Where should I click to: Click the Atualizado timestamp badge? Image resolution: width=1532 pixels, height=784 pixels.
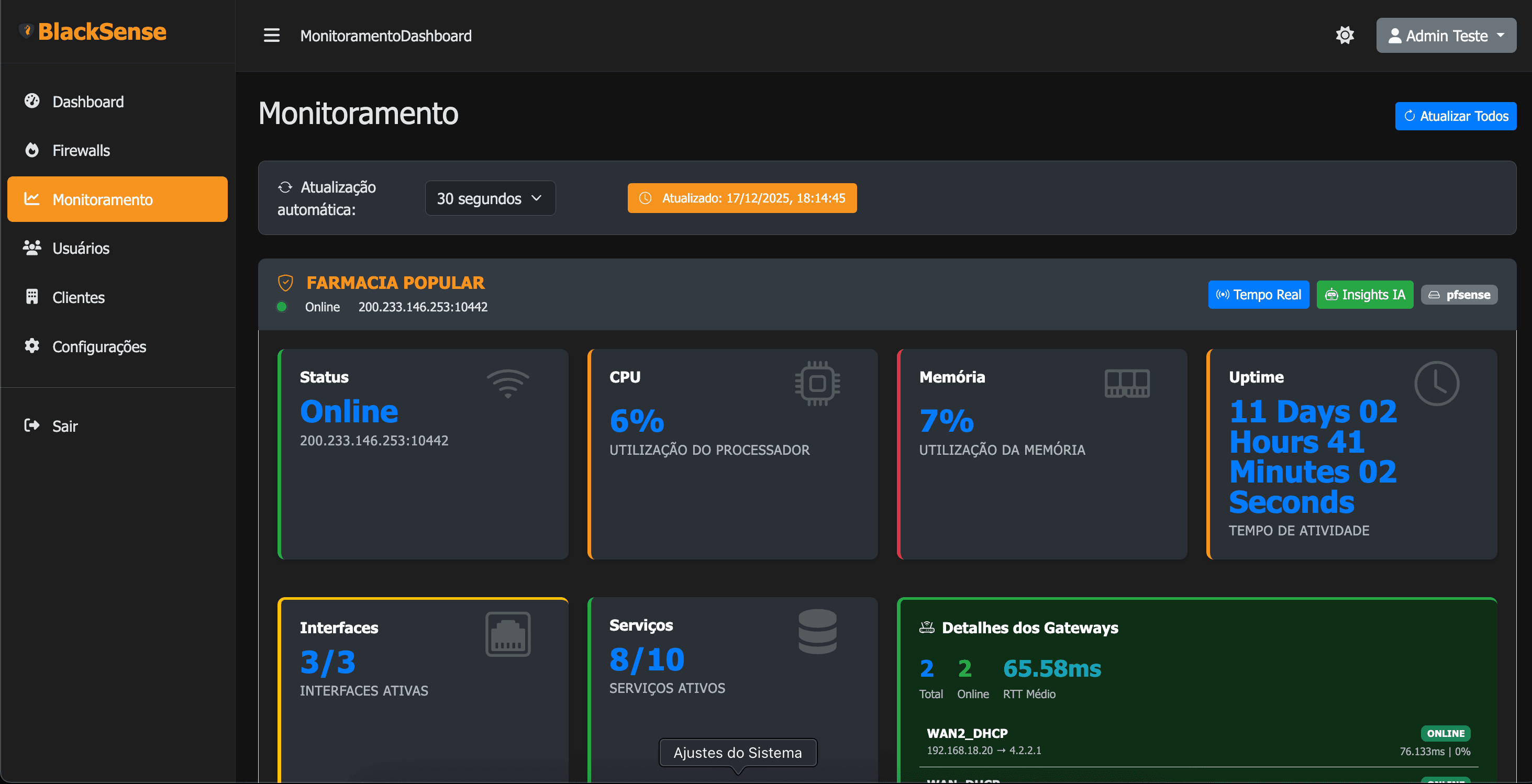click(x=741, y=198)
